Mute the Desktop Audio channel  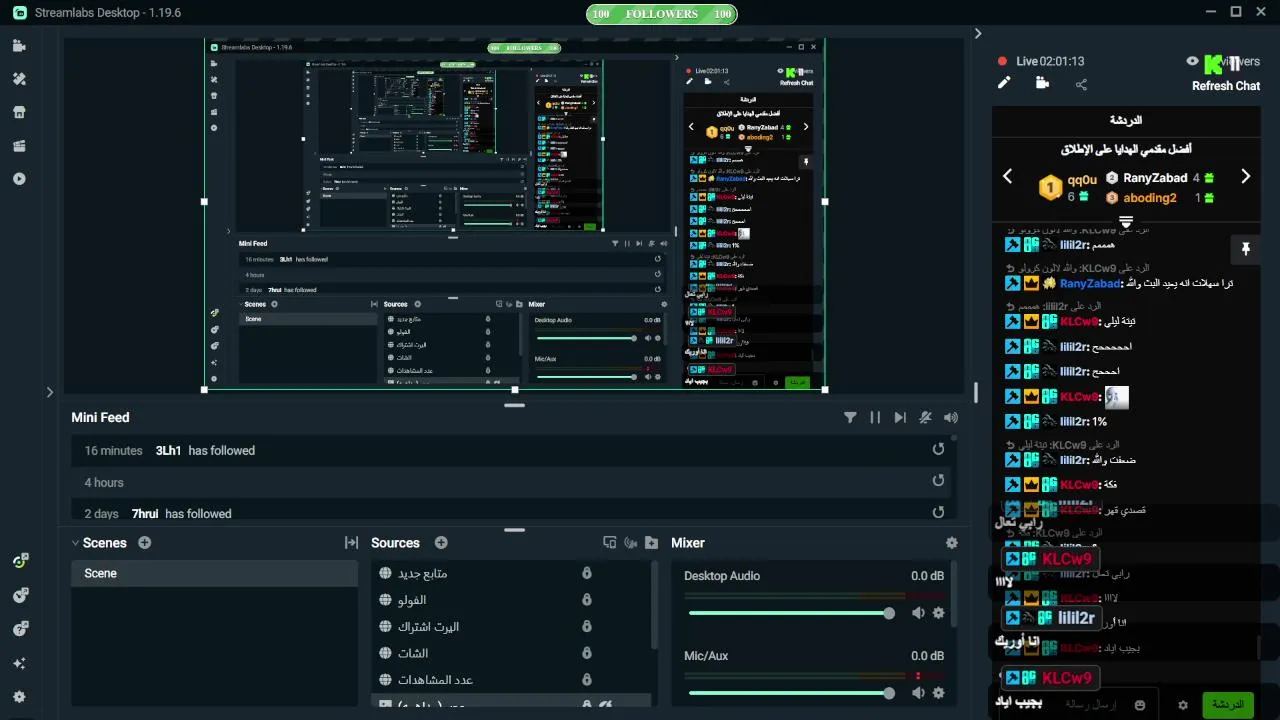click(x=918, y=613)
